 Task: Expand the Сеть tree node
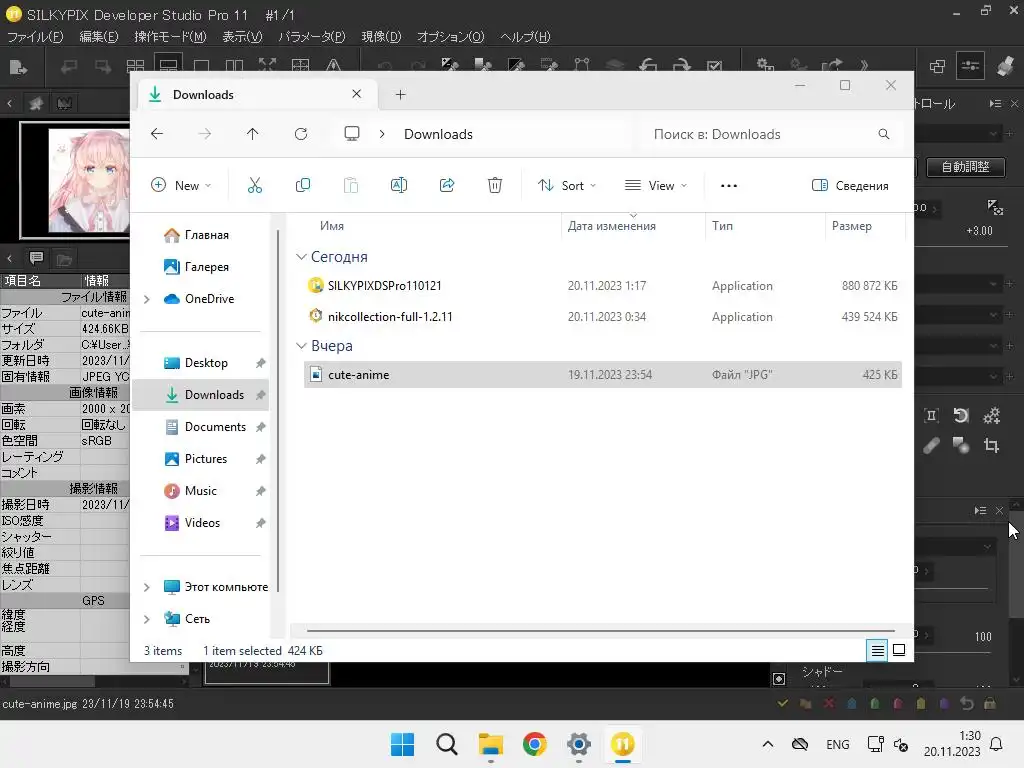[147, 619]
